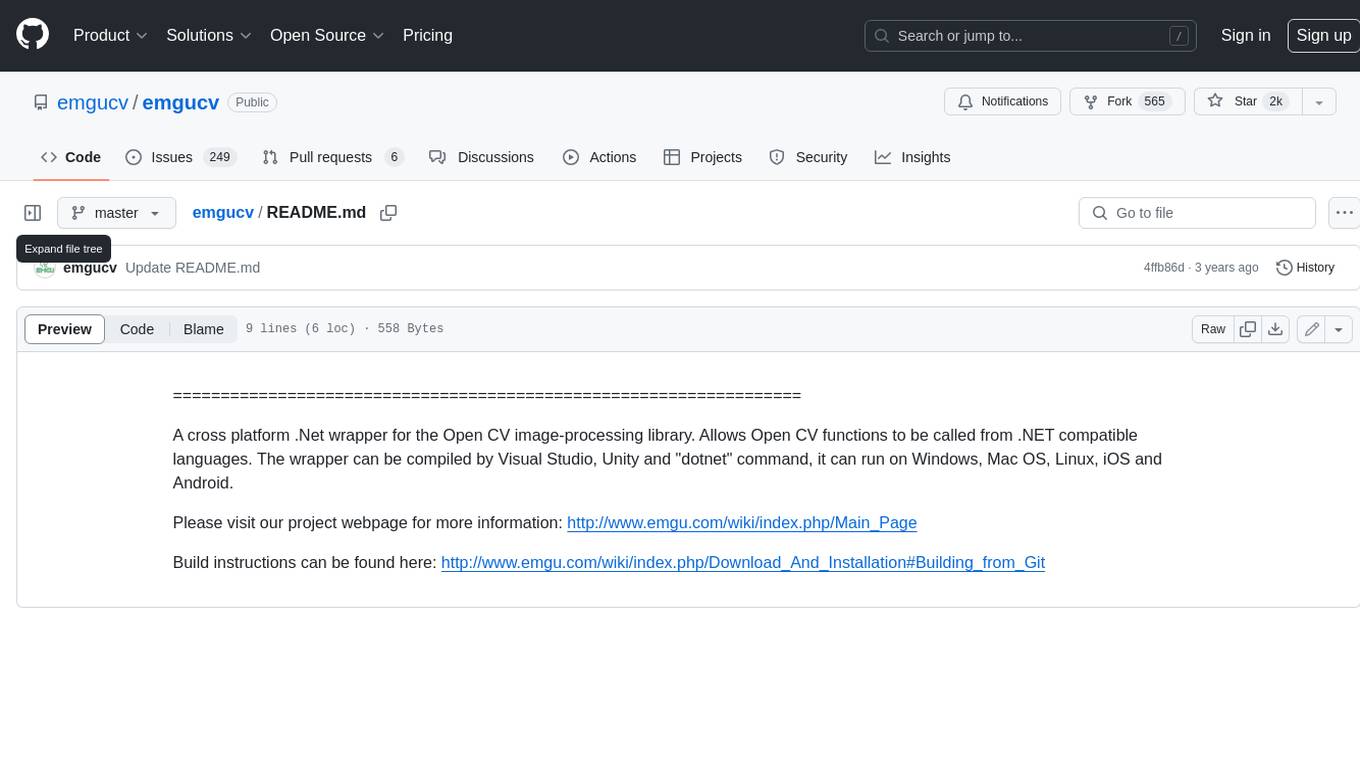Expand the Solutions menu
This screenshot has width=1360, height=764.
[208, 35]
